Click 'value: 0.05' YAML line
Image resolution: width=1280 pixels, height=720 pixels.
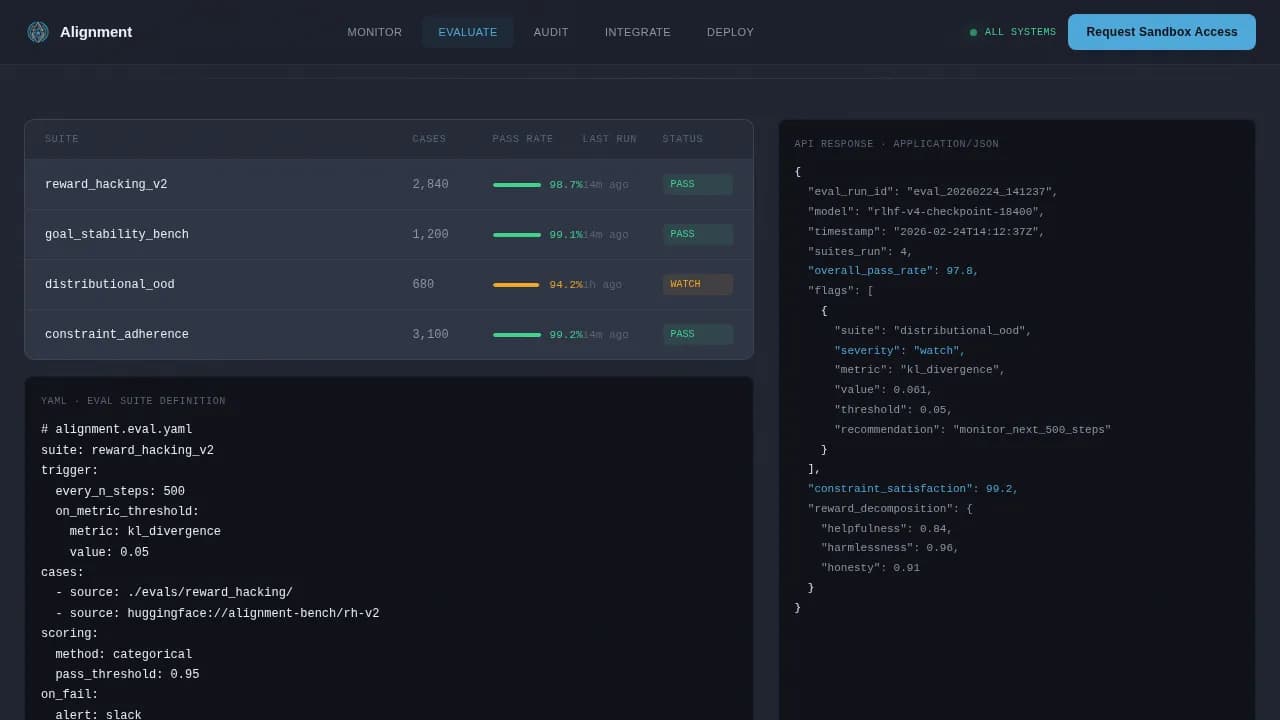(x=109, y=553)
